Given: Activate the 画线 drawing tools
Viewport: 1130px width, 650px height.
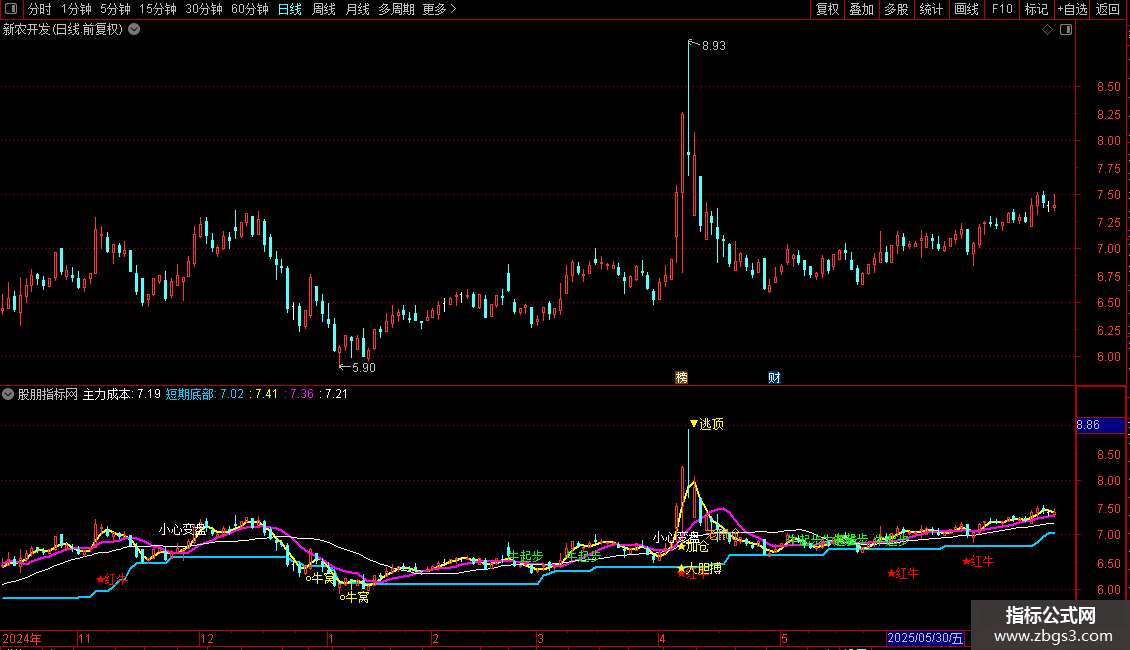Looking at the screenshot, I should (x=966, y=9).
